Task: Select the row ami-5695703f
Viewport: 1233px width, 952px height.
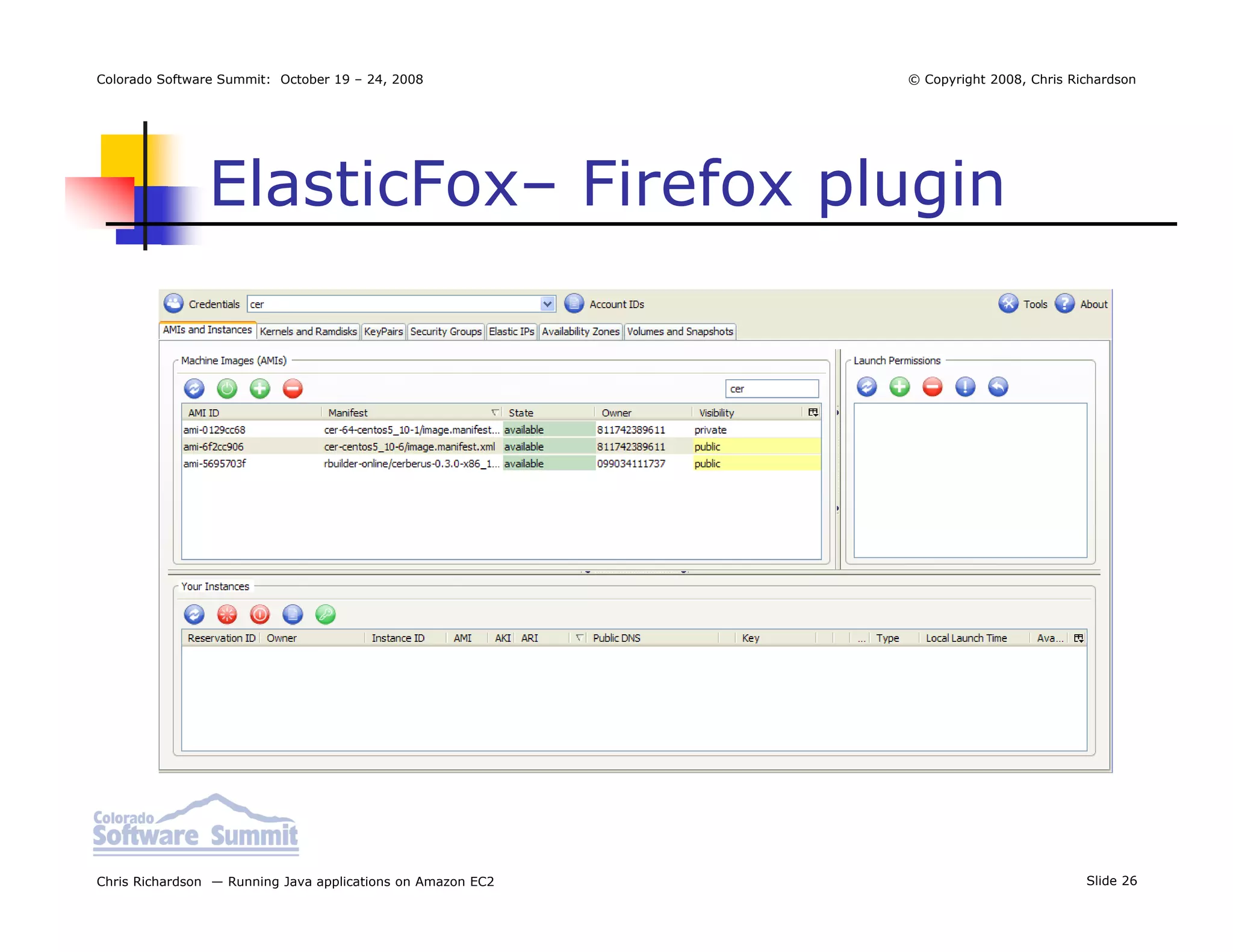Action: pyautogui.click(x=502, y=463)
